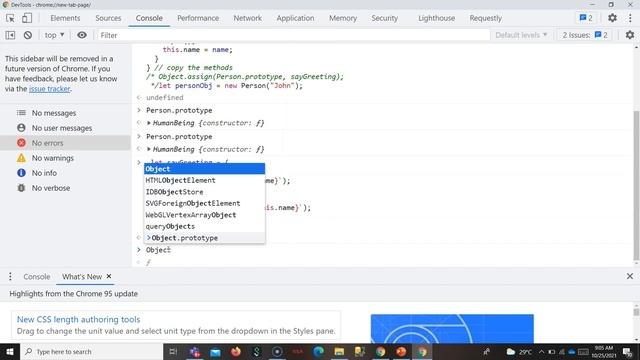Click the blue info icon beside No info
Screen dimensions: 640x360
[21, 173]
